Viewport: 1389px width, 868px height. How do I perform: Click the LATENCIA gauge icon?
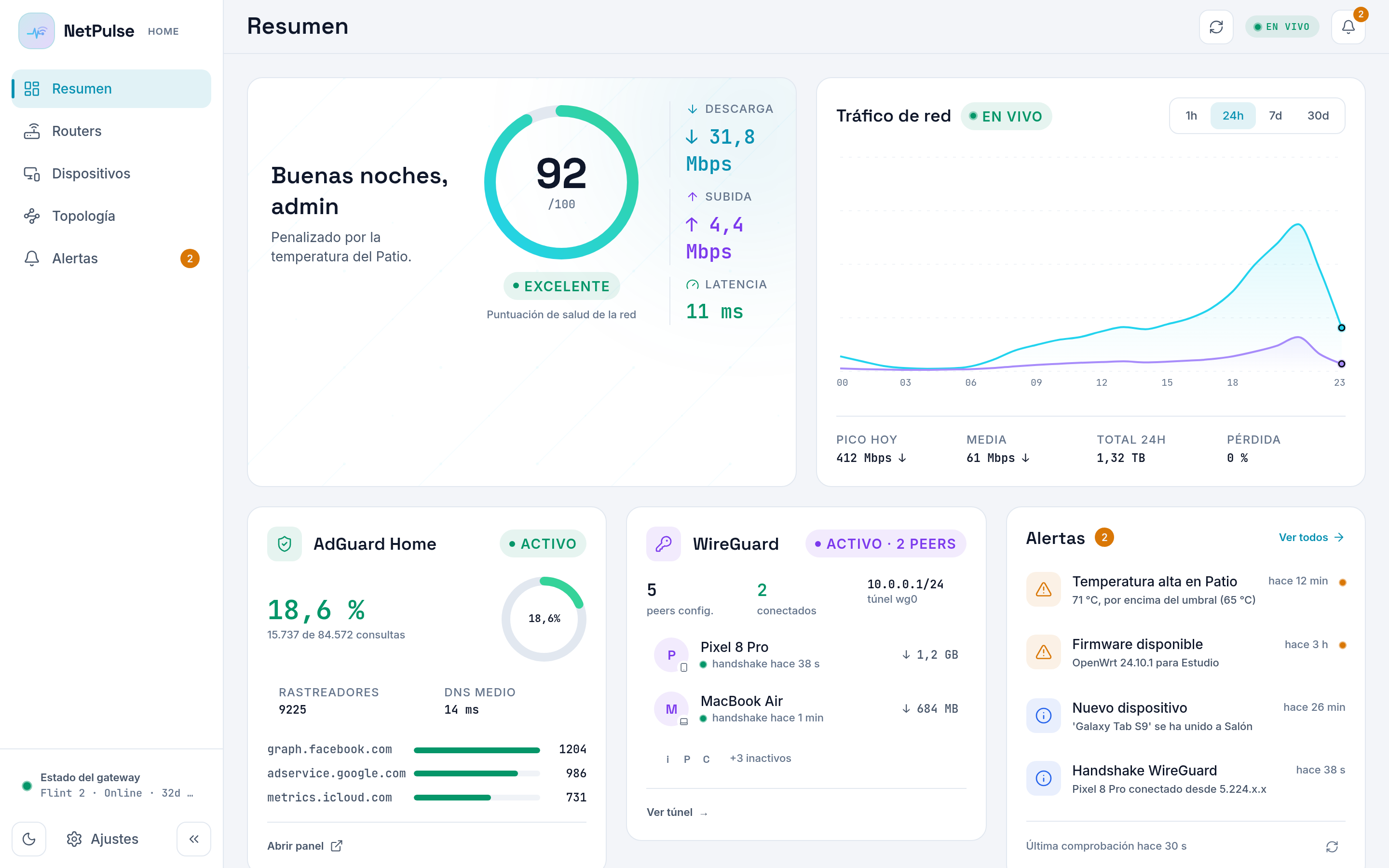point(692,285)
